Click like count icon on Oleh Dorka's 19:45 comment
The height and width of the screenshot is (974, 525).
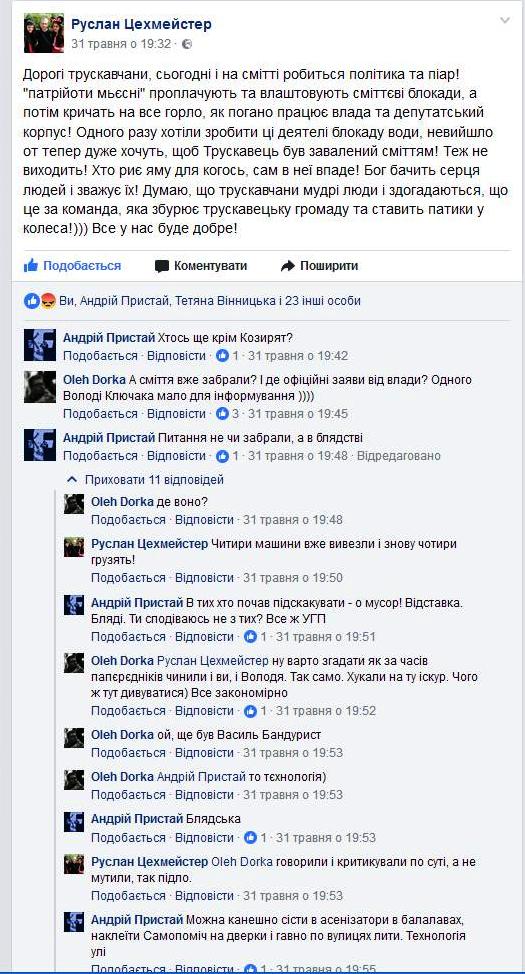(222, 414)
